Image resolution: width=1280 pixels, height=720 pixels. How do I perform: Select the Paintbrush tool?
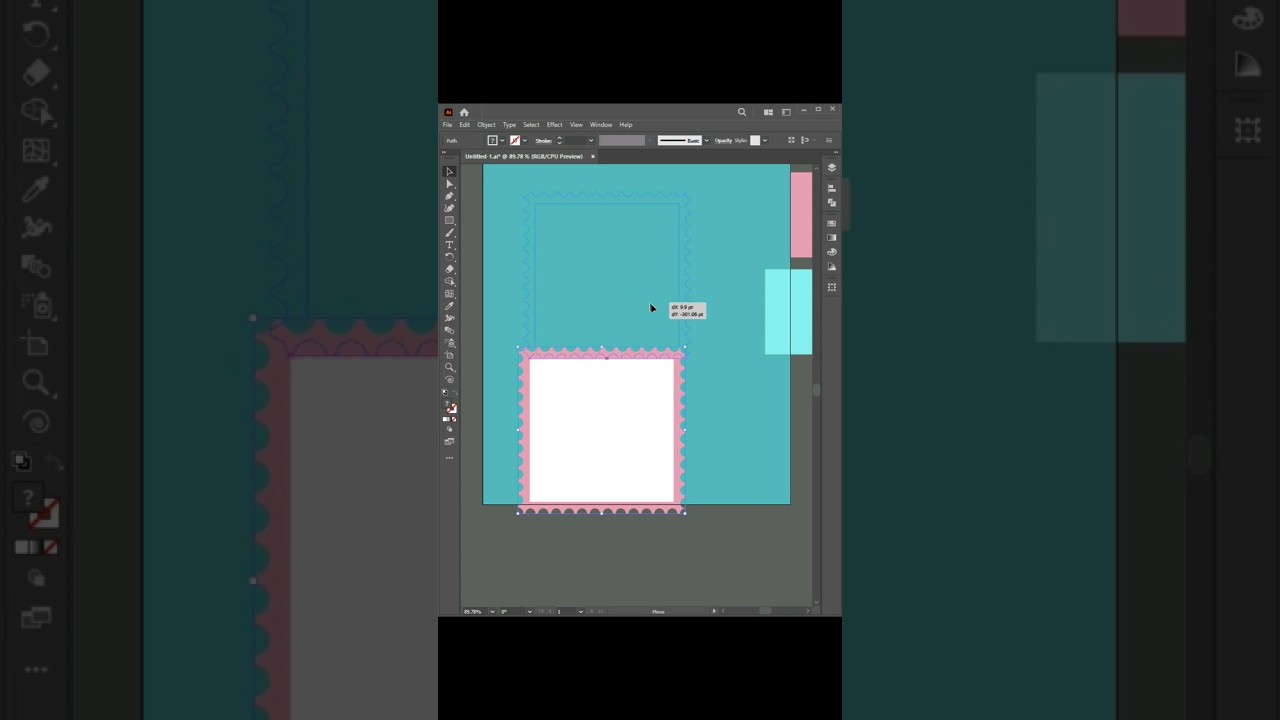(x=449, y=232)
